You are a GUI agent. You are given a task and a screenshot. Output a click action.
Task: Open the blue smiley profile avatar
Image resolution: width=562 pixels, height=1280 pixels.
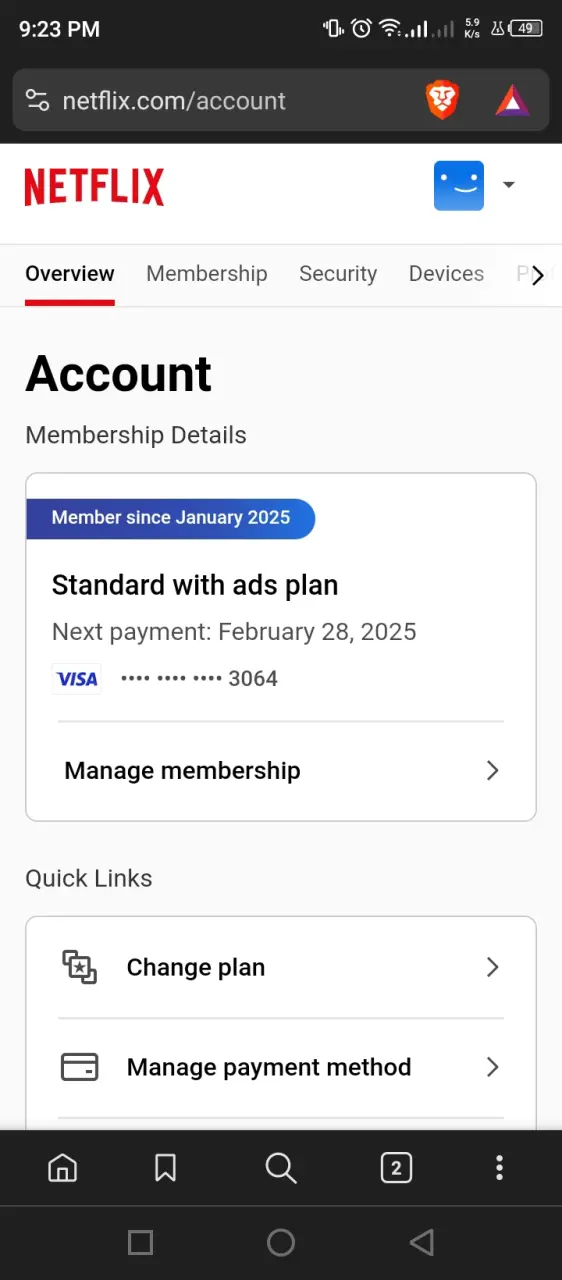[x=459, y=186]
